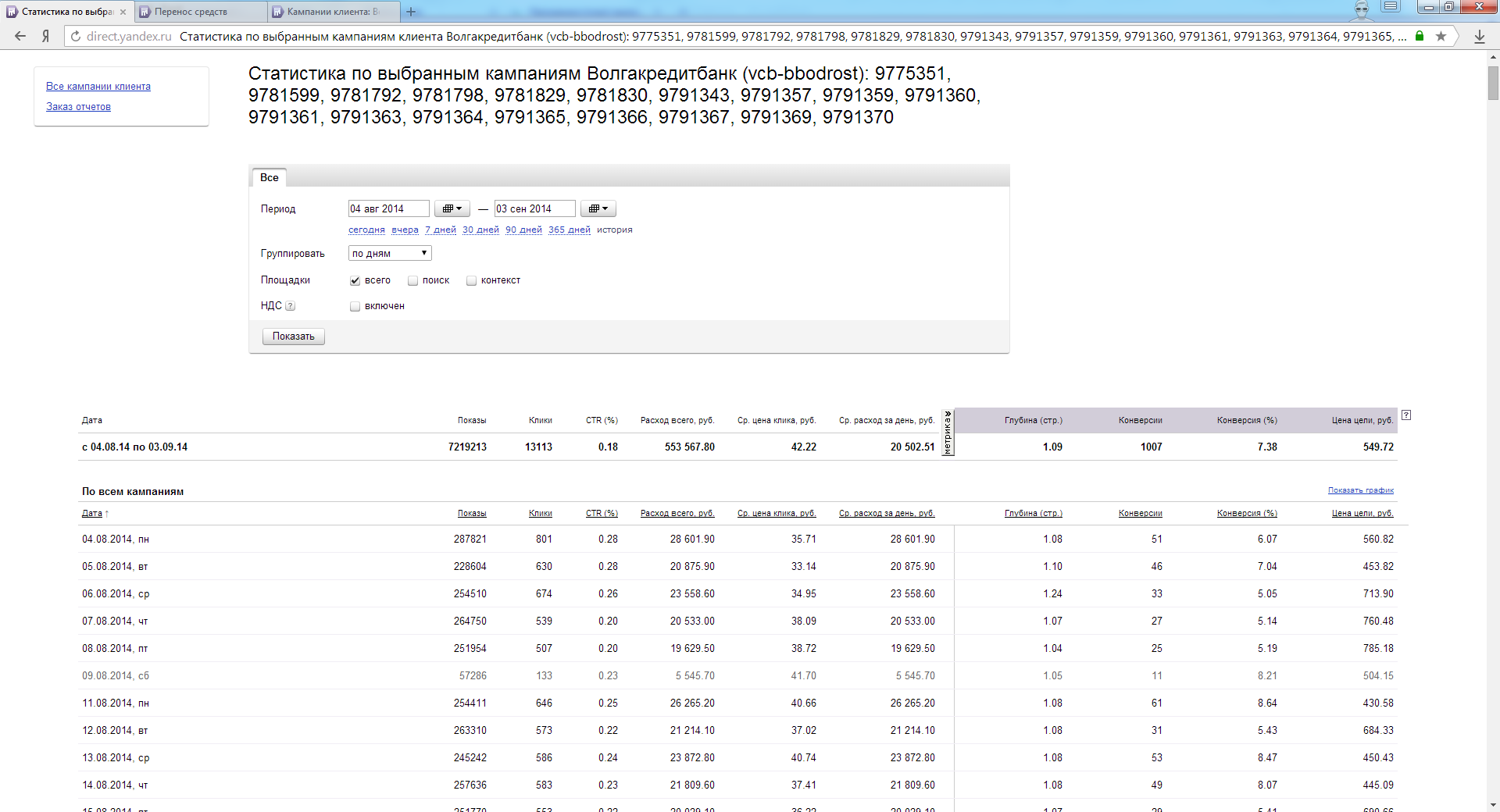
Task: Switch to the 'Кампании клиента' browser tab
Action: pos(334,12)
